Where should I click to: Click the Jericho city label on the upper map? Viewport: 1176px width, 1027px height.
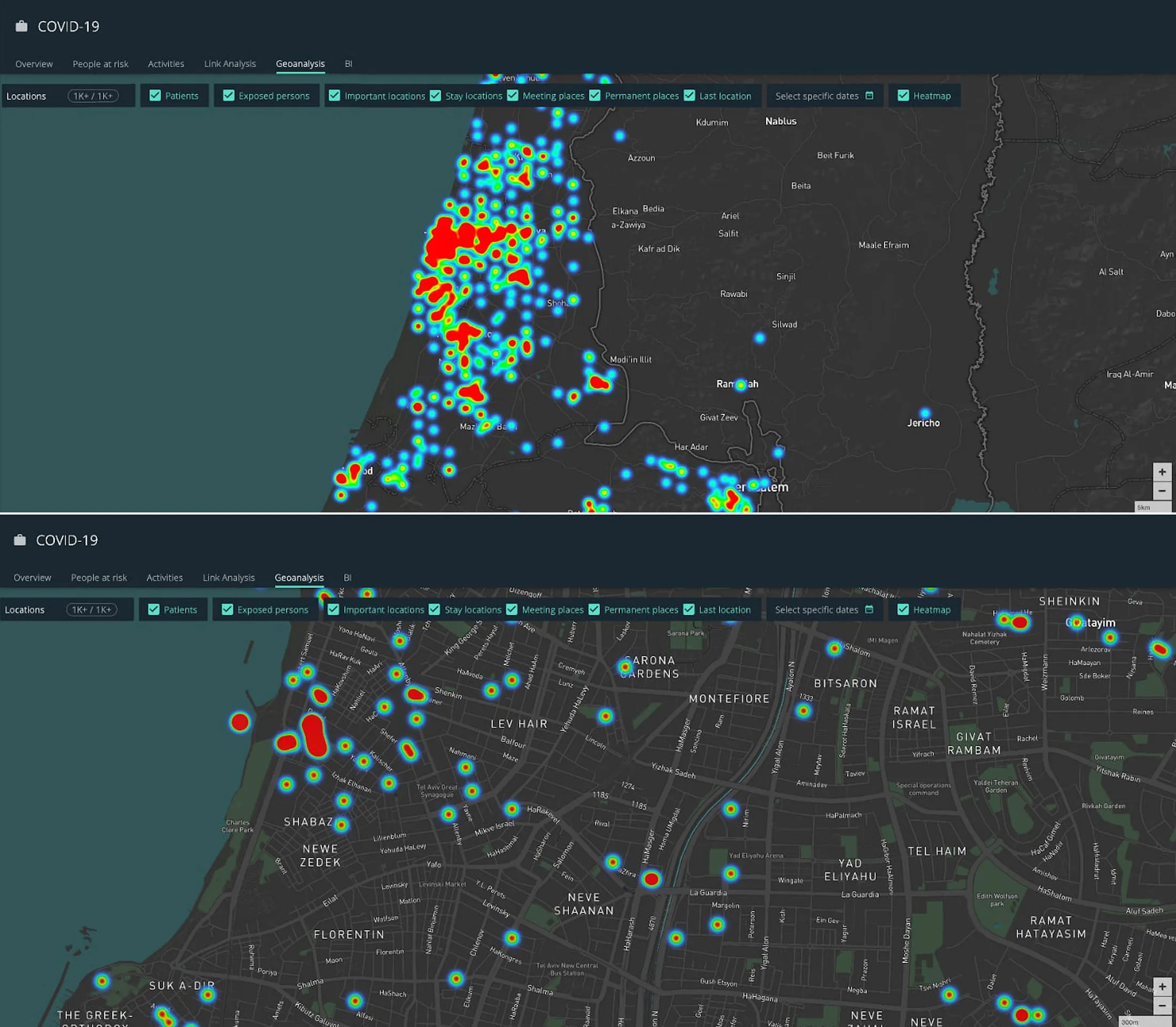(923, 423)
